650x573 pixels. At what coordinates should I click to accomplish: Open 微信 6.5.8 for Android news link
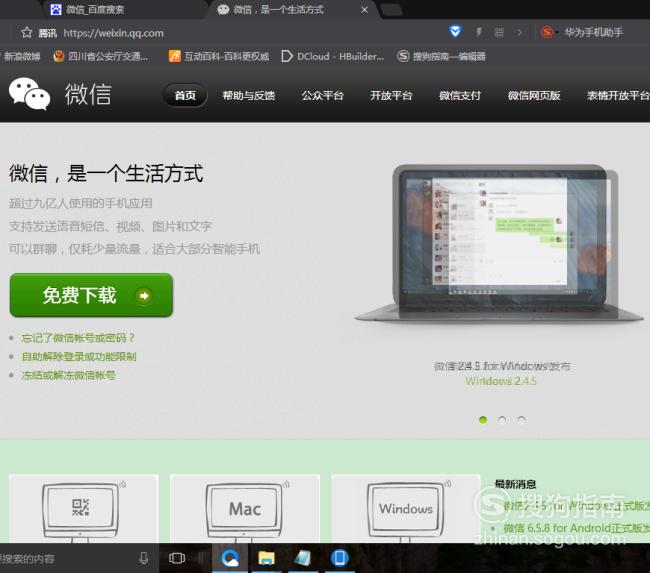[x=576, y=528]
